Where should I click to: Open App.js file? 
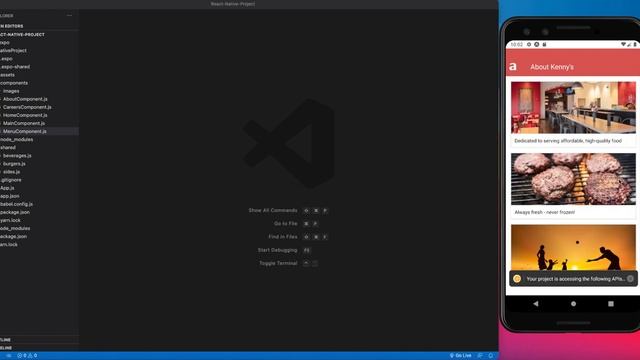7,188
